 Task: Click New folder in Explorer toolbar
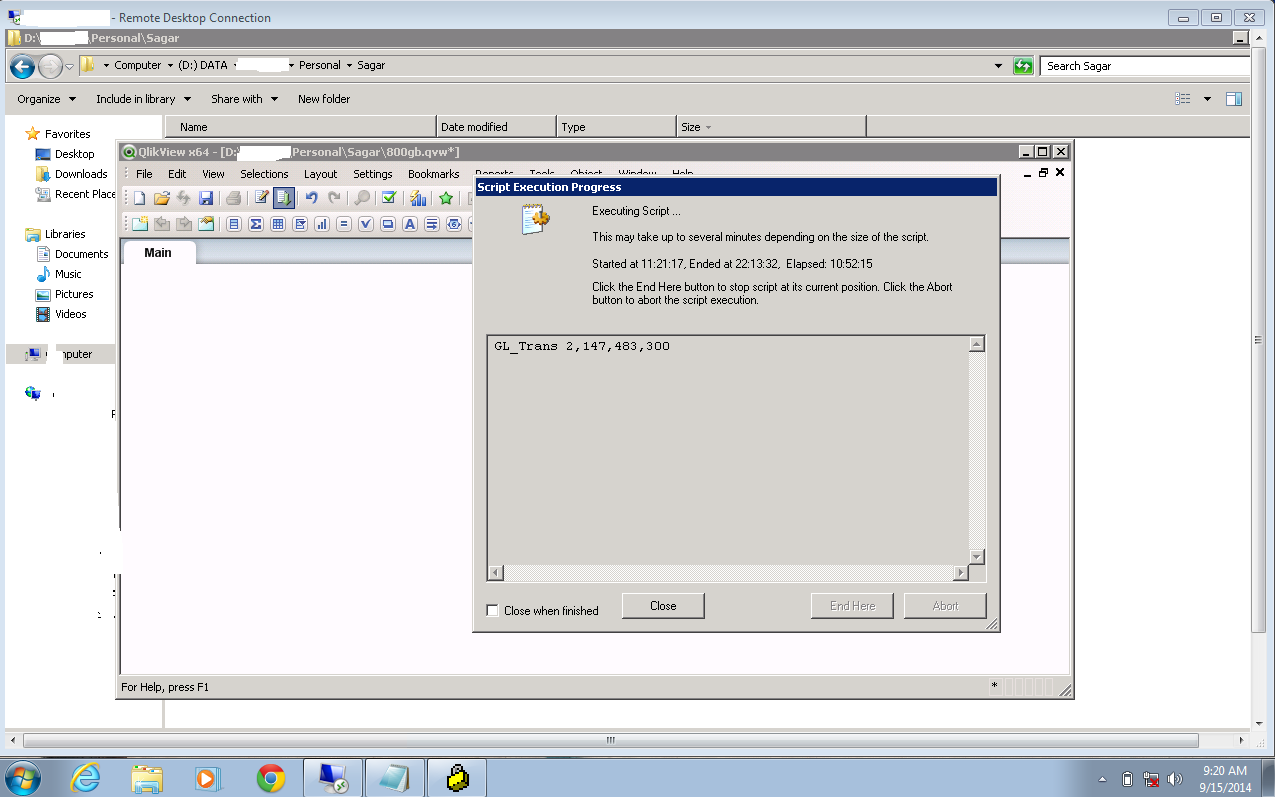(324, 99)
